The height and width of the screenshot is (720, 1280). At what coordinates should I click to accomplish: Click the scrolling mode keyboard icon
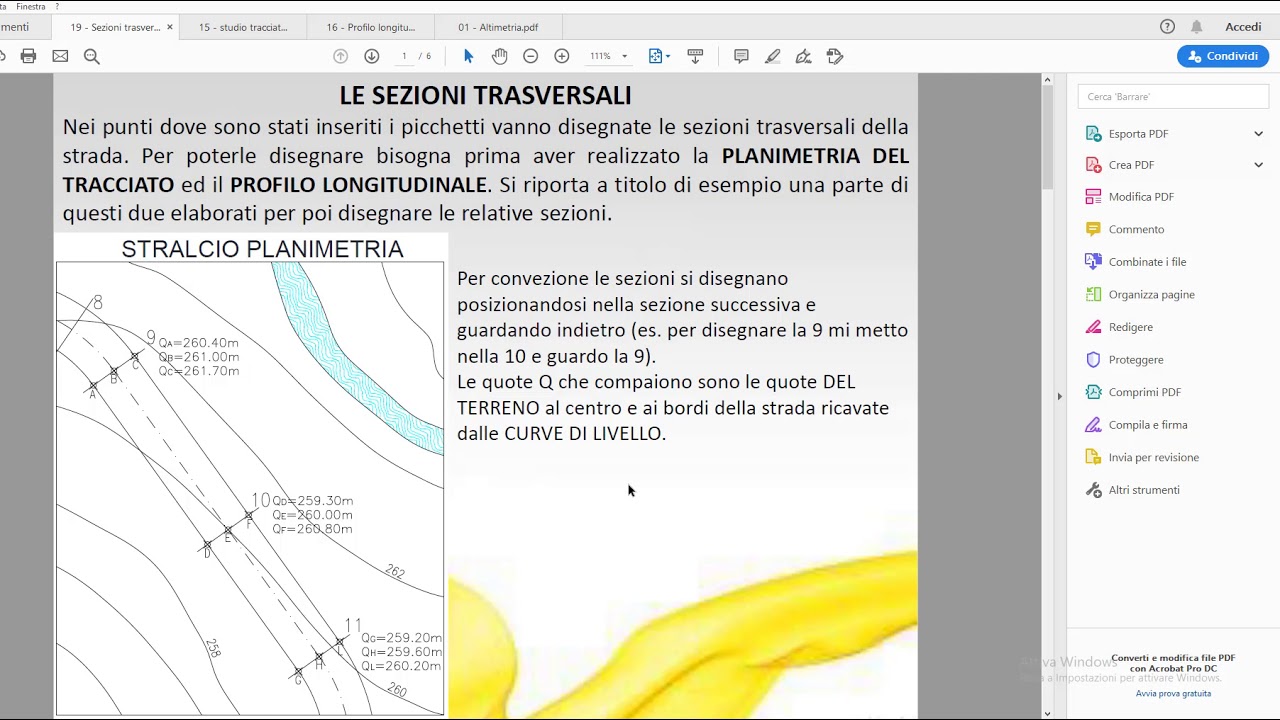696,56
